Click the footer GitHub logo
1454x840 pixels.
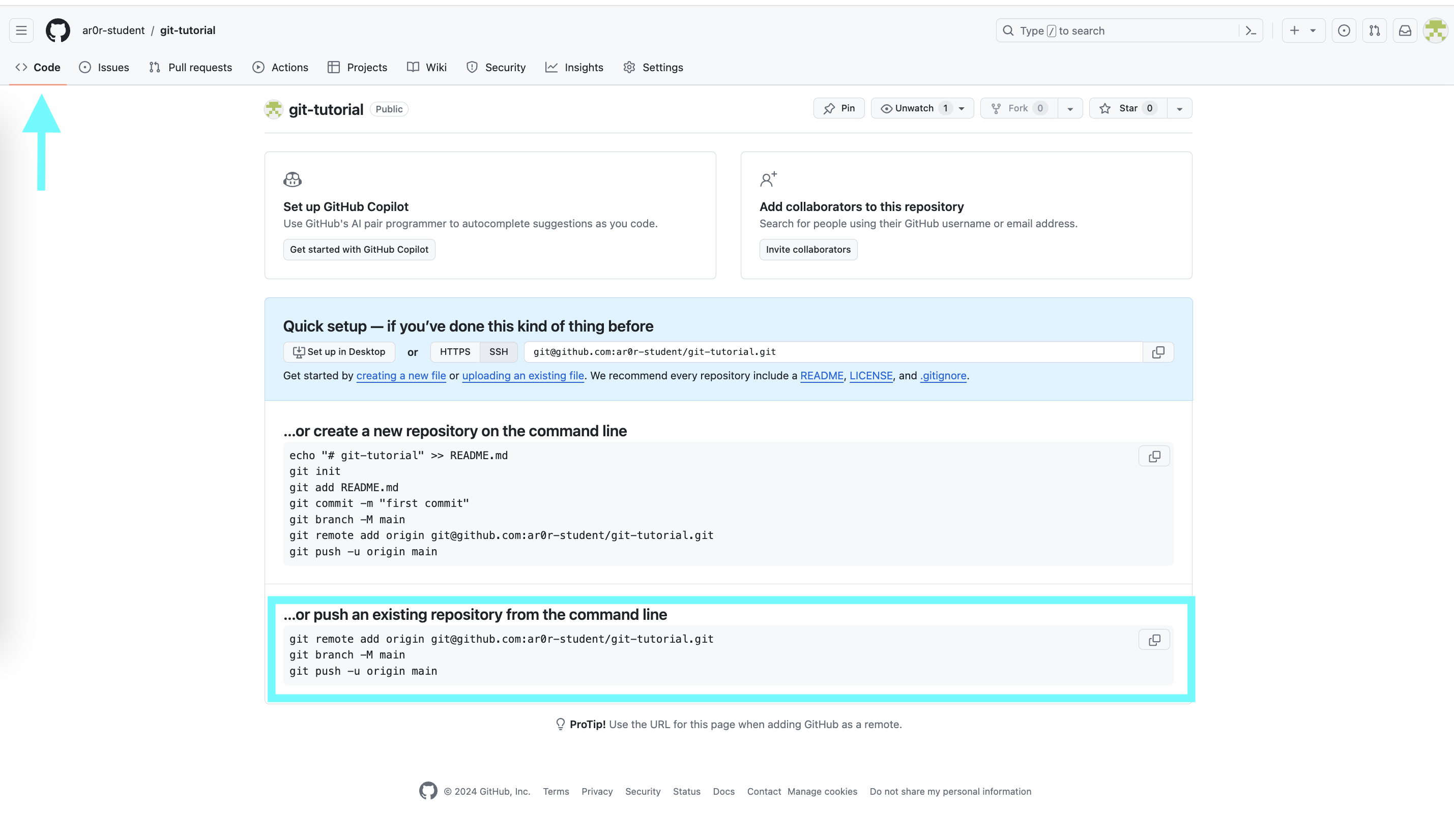(428, 791)
